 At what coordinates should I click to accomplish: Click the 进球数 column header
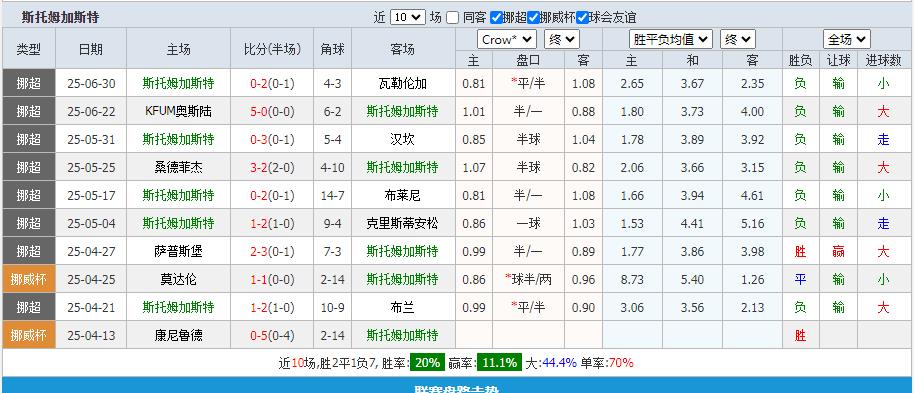pyautogui.click(x=884, y=60)
